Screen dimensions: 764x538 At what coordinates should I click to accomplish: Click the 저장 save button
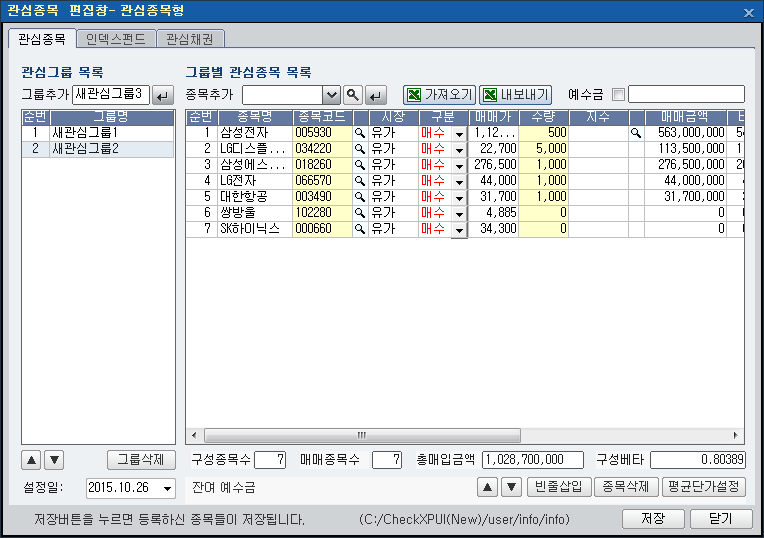coord(653,519)
